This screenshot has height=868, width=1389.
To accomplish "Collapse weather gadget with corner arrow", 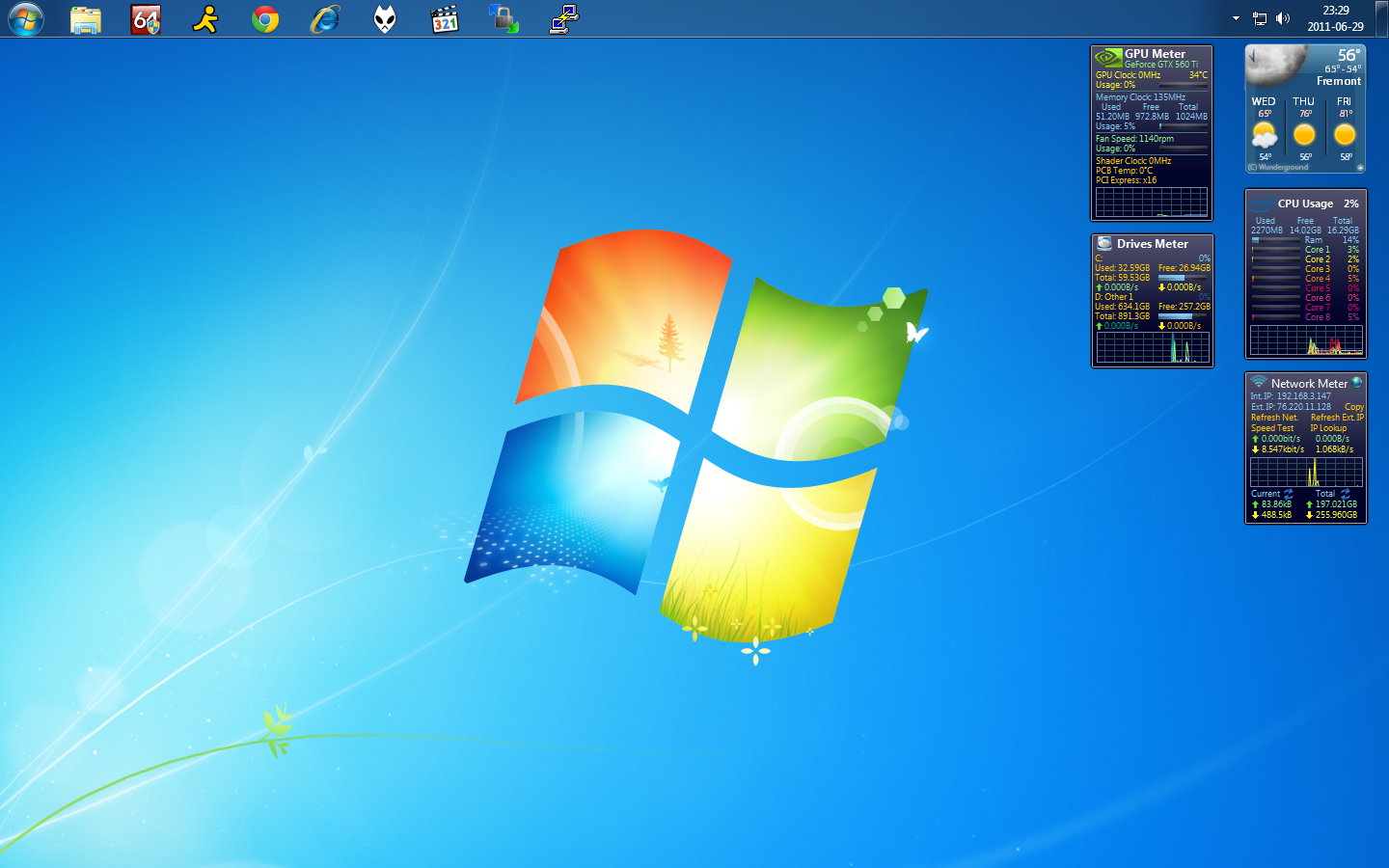I will [x=1360, y=168].
